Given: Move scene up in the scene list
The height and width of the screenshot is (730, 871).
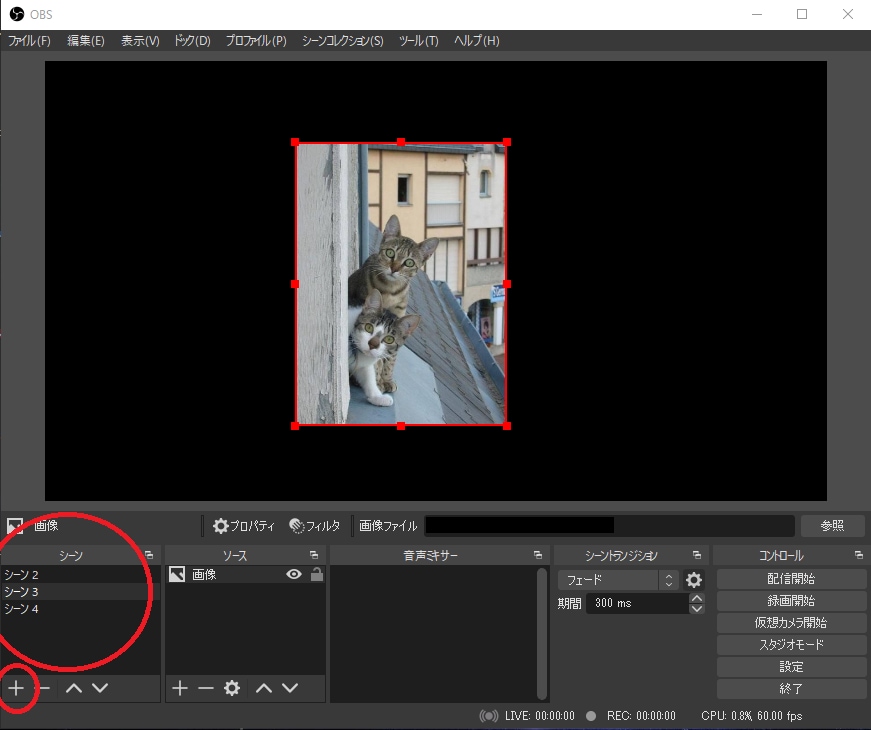Looking at the screenshot, I should [x=74, y=688].
